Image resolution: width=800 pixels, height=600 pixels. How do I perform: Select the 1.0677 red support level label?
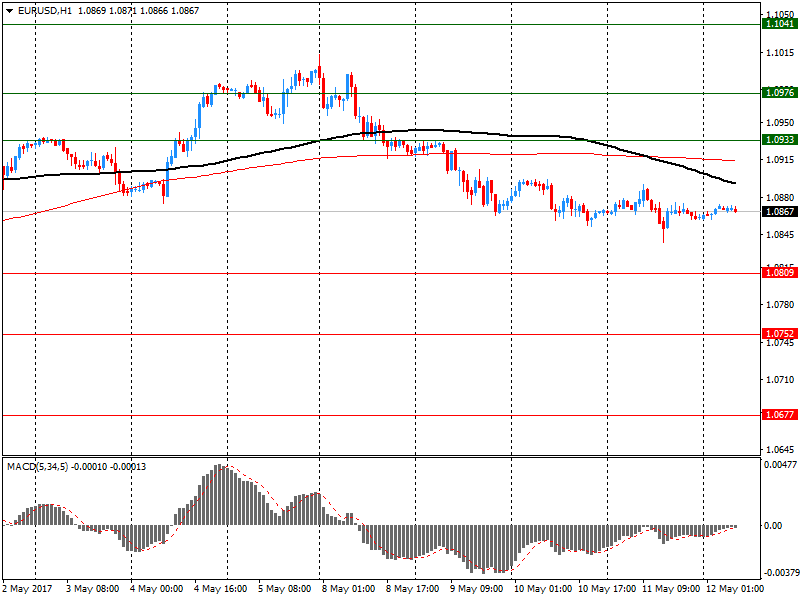tap(780, 415)
